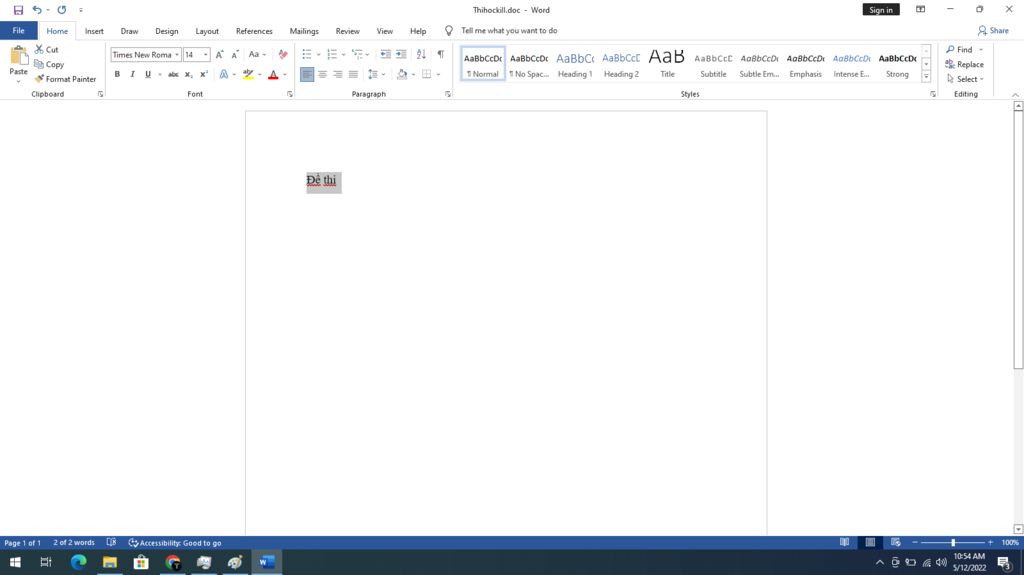The height and width of the screenshot is (575, 1024).
Task: Redo the last action
Action: (x=61, y=10)
